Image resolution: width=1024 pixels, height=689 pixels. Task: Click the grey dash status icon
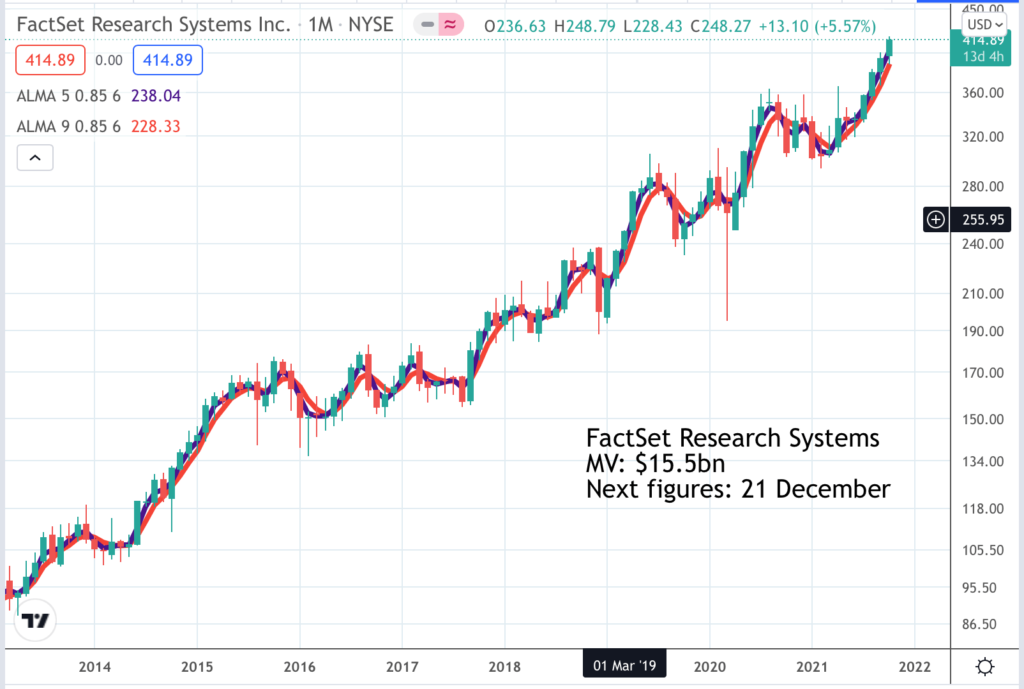[427, 25]
